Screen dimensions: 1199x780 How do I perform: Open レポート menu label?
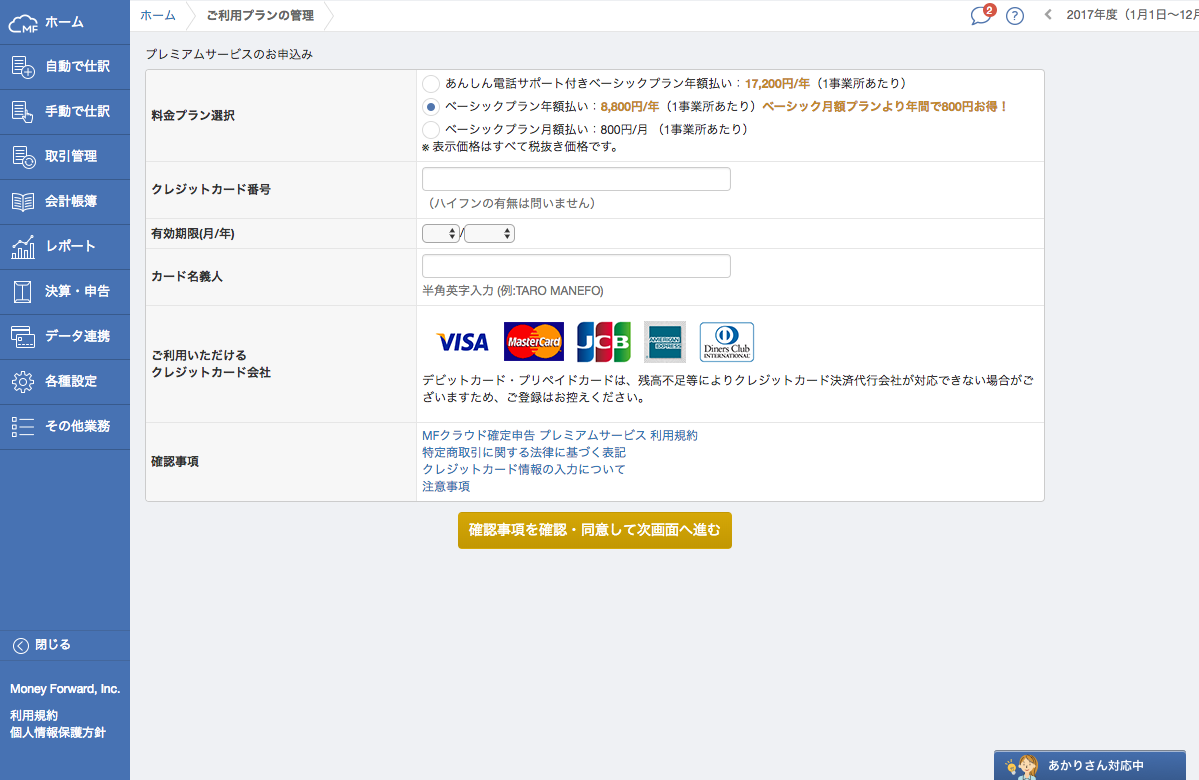click(x=71, y=246)
